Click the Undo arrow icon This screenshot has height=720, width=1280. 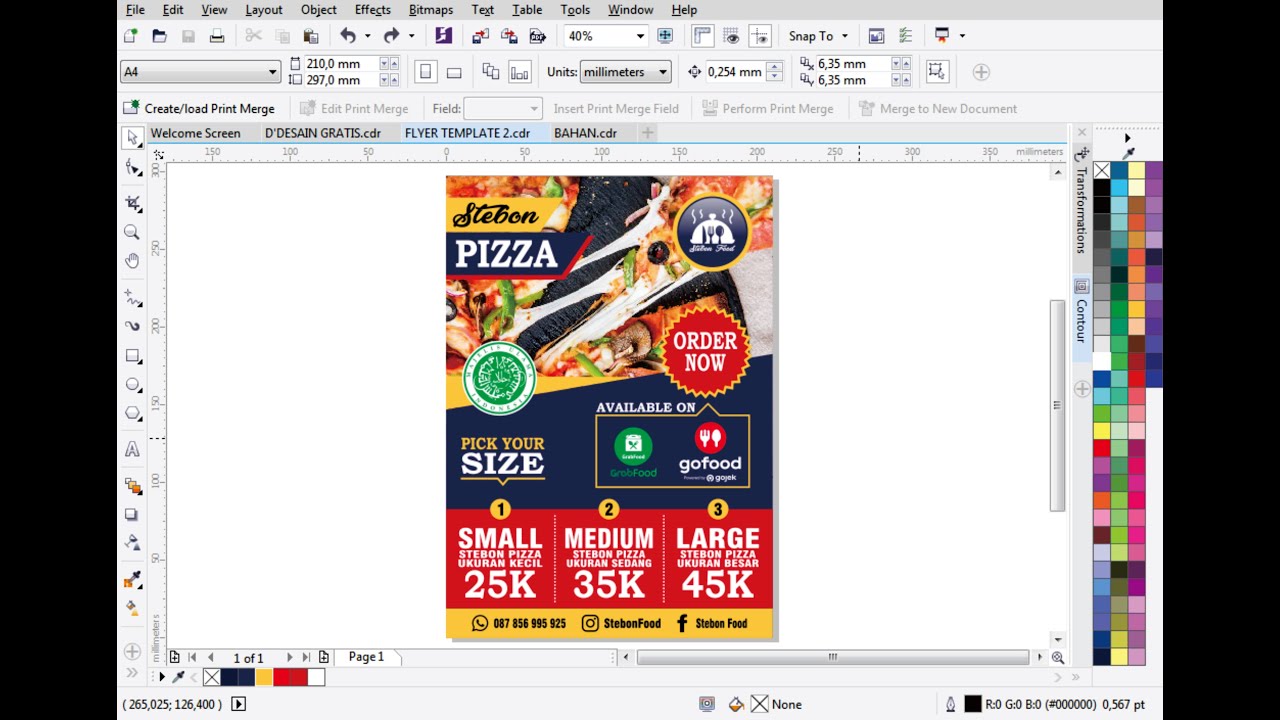[x=347, y=36]
